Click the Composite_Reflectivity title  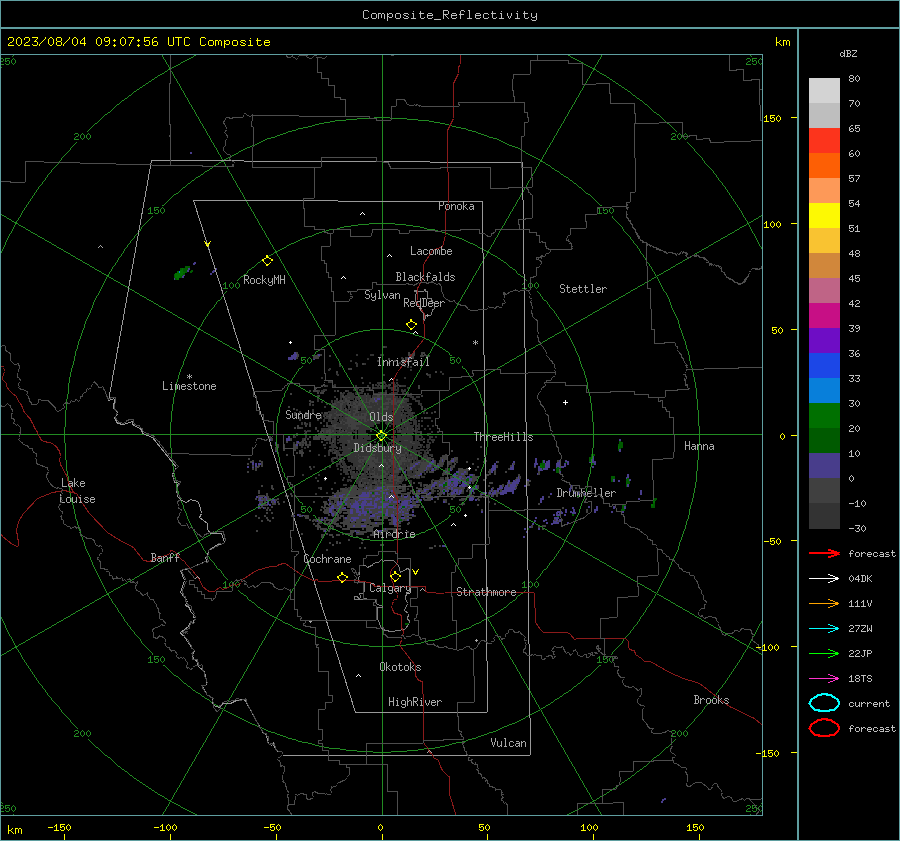450,15
